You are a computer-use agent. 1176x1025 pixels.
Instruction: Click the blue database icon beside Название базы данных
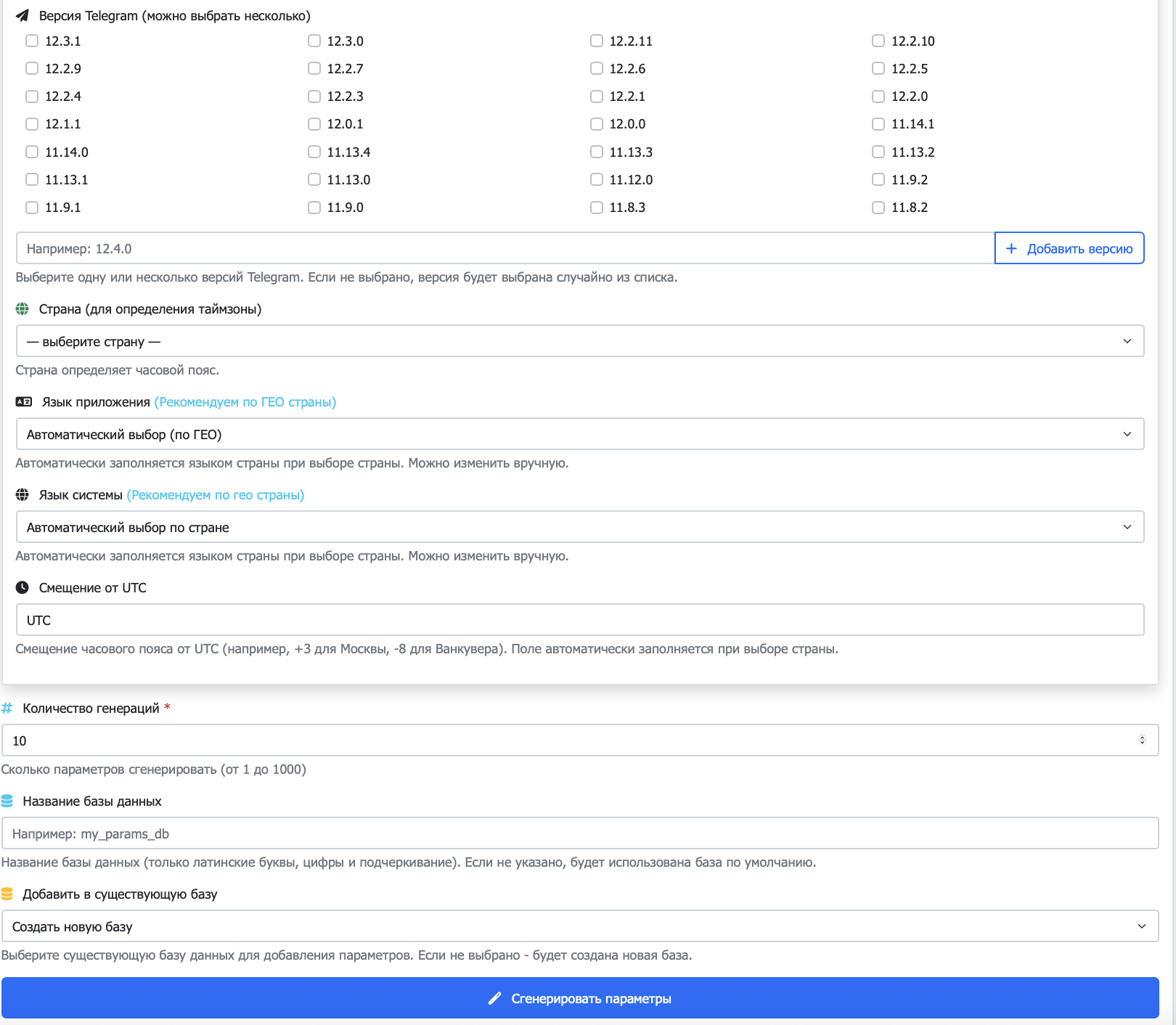coord(7,801)
